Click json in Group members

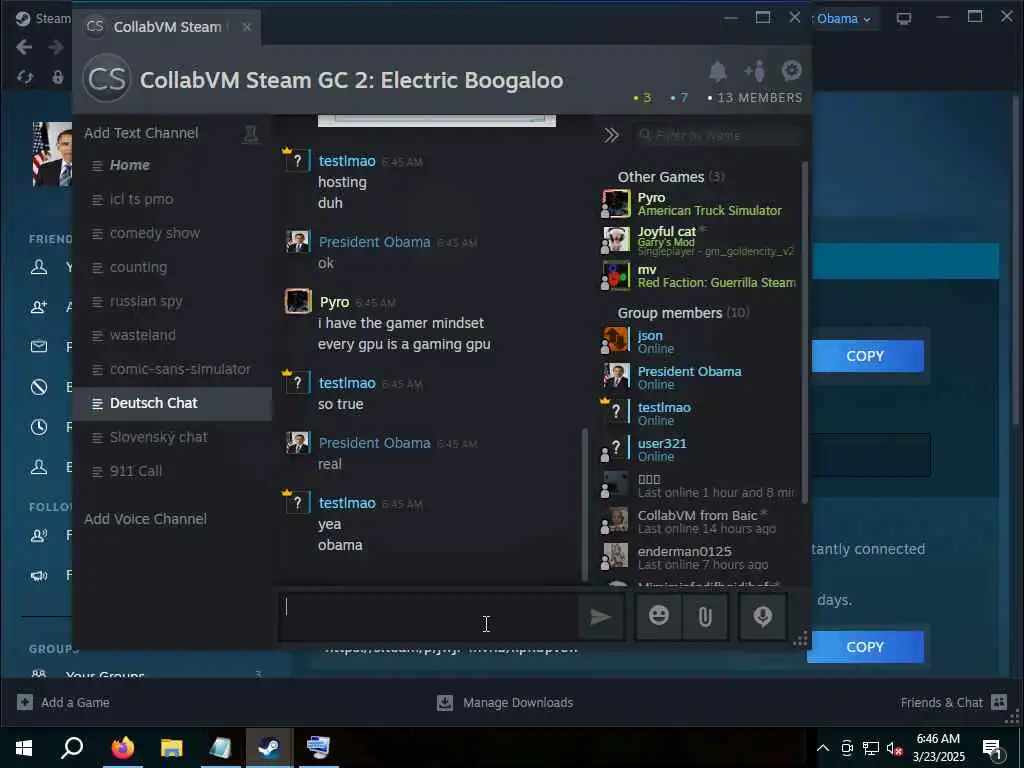pos(699,341)
